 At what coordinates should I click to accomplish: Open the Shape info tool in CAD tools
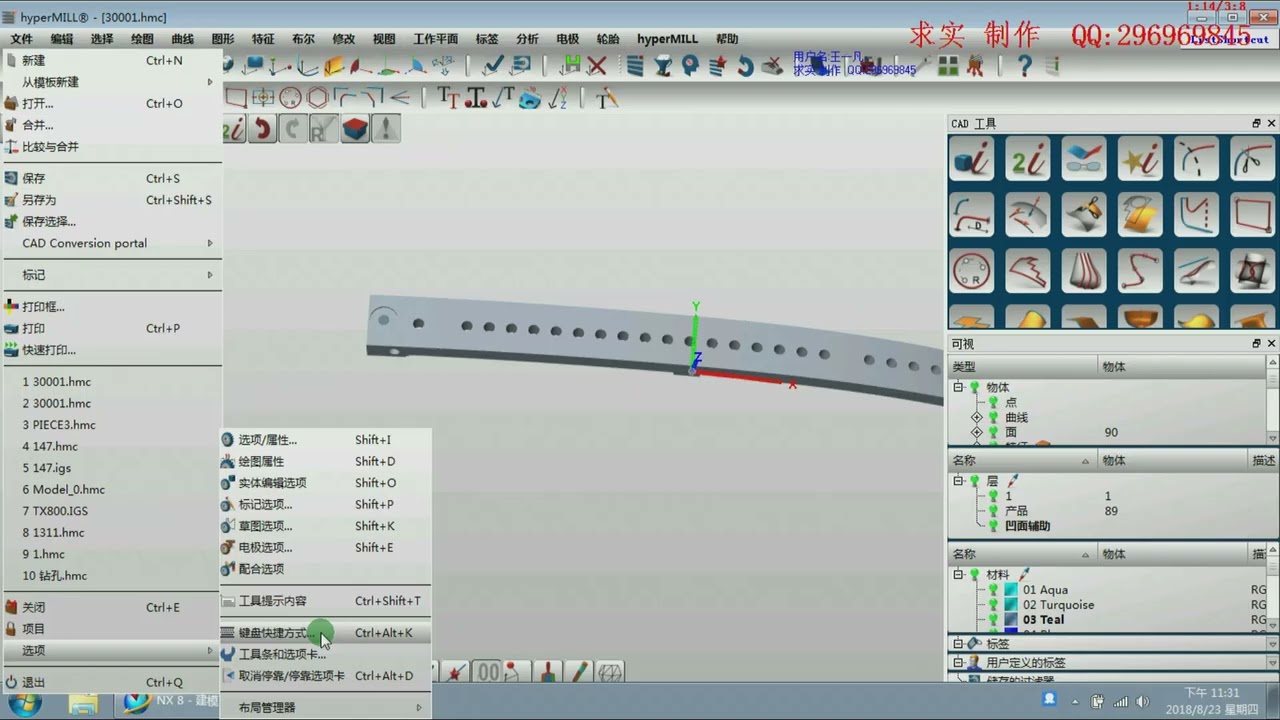971,159
